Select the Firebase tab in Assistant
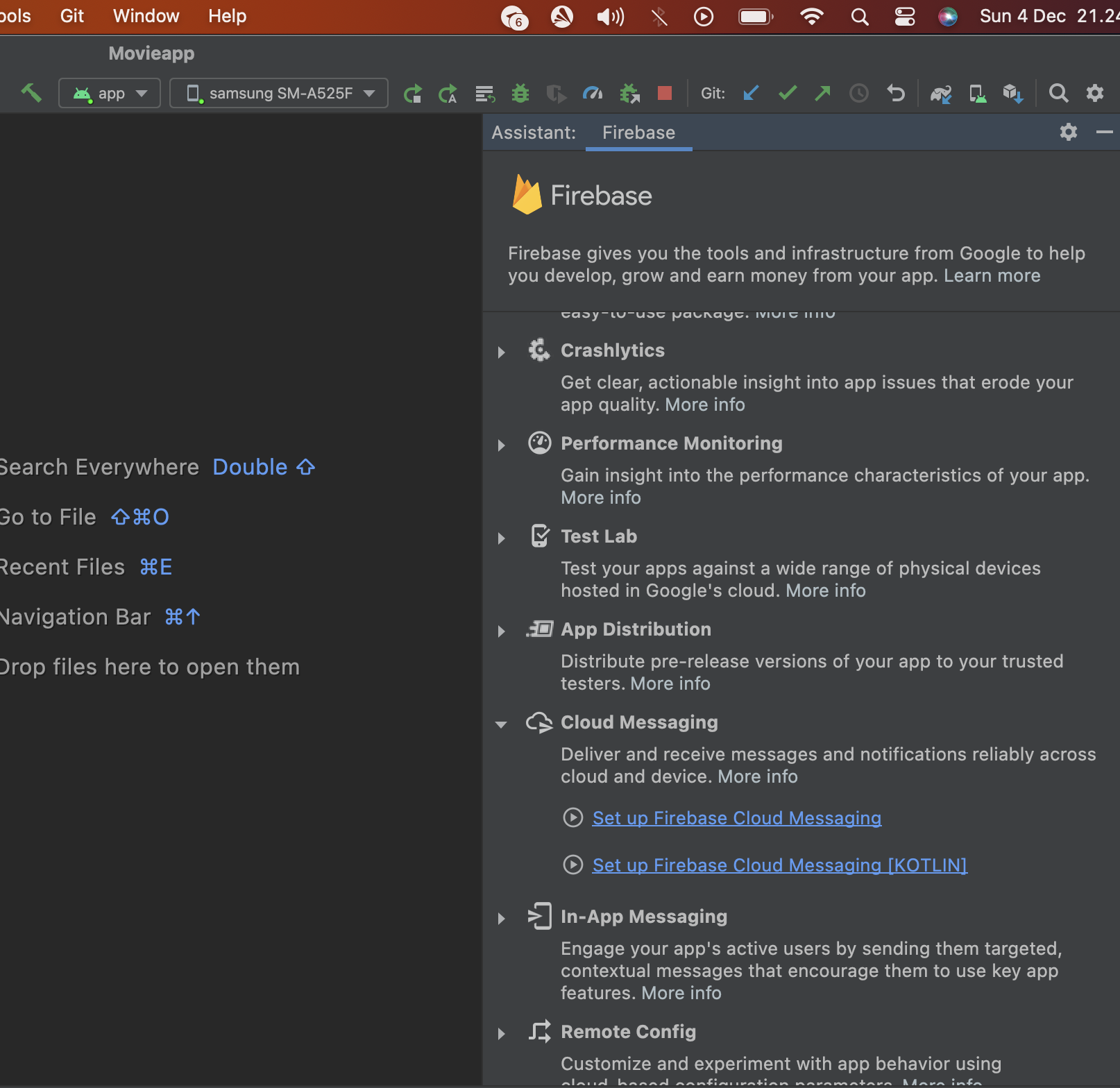 [638, 133]
